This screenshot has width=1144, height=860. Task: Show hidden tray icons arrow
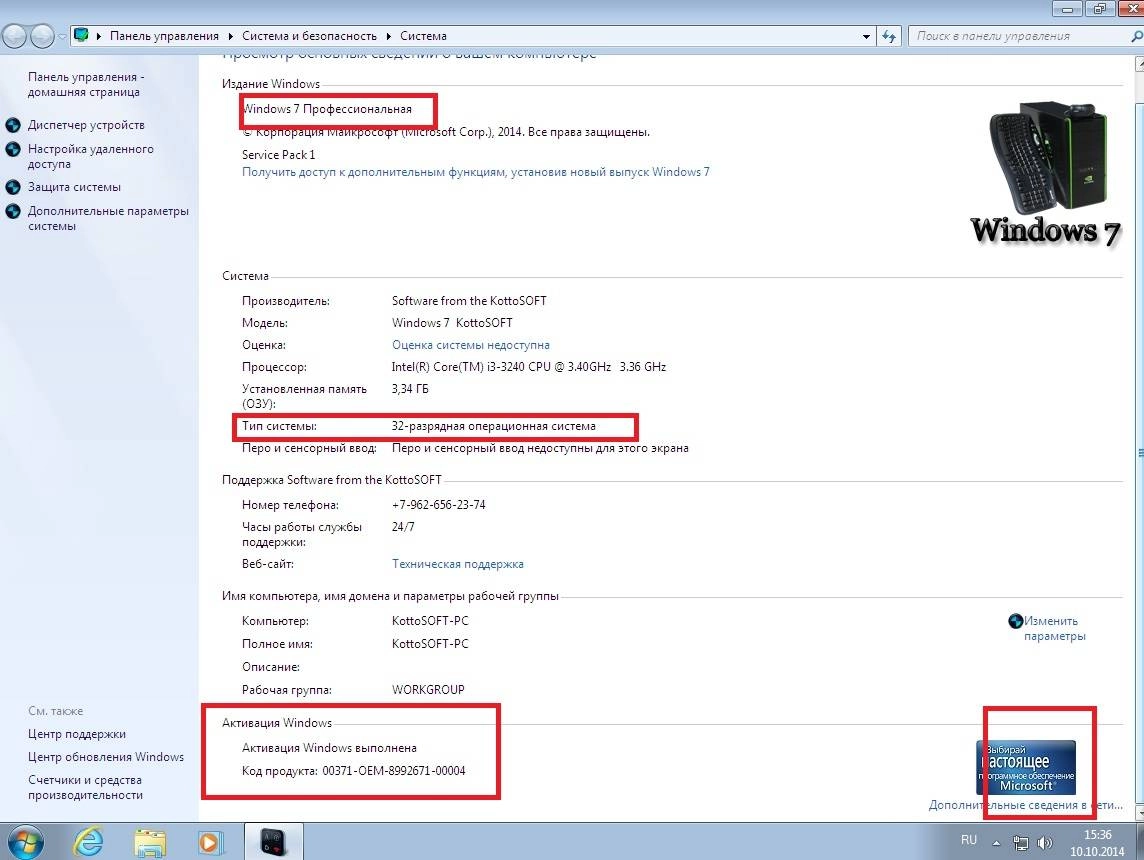[997, 843]
